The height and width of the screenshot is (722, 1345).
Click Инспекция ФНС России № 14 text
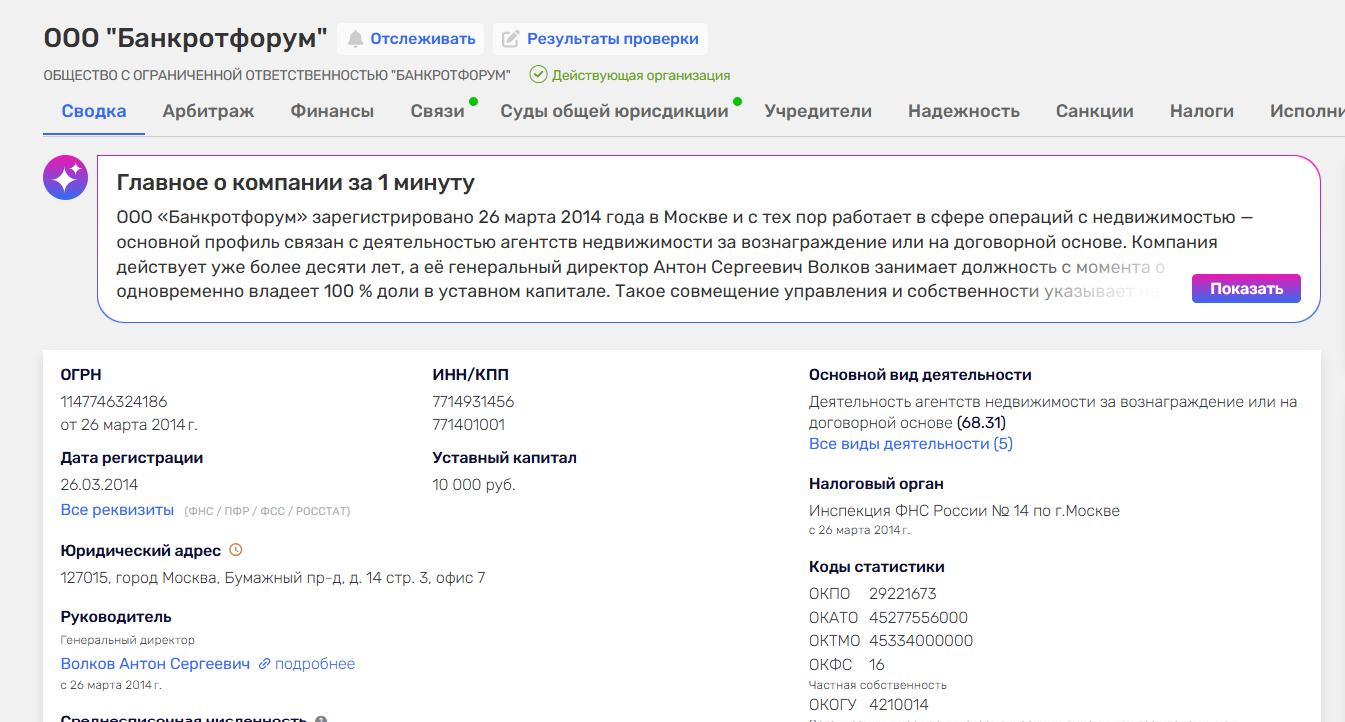[964, 511]
